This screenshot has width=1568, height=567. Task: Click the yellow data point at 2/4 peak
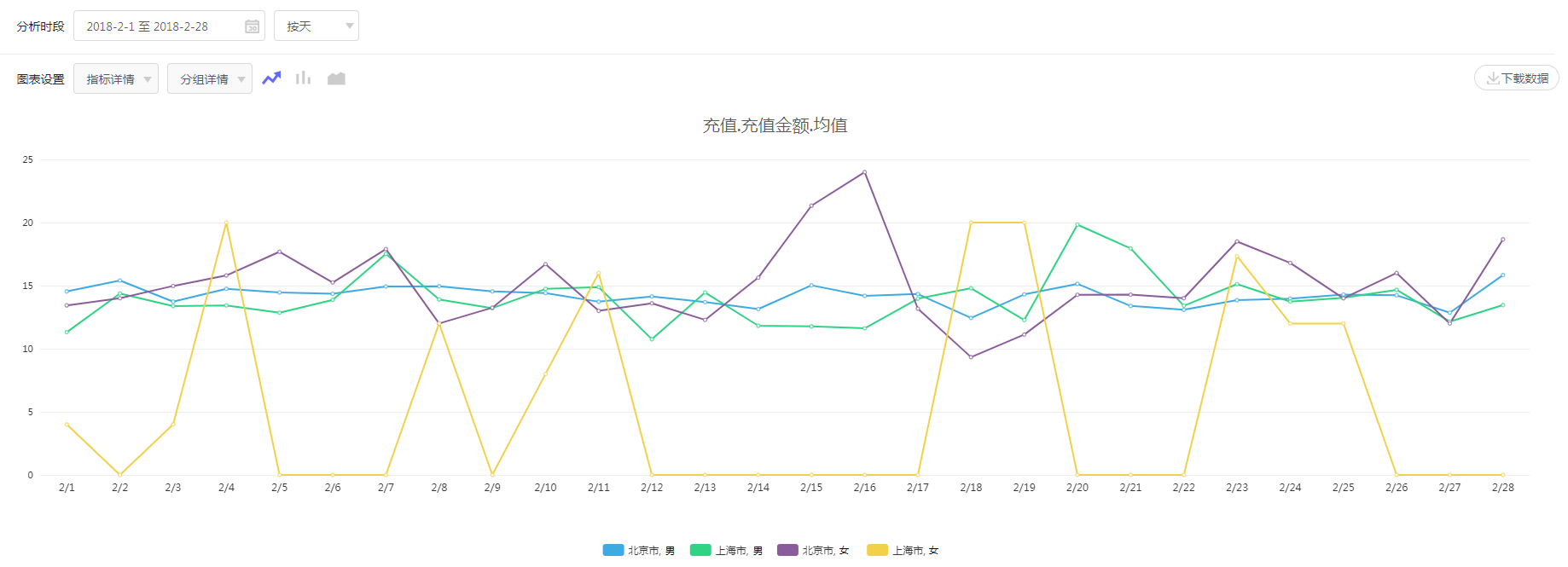226,223
